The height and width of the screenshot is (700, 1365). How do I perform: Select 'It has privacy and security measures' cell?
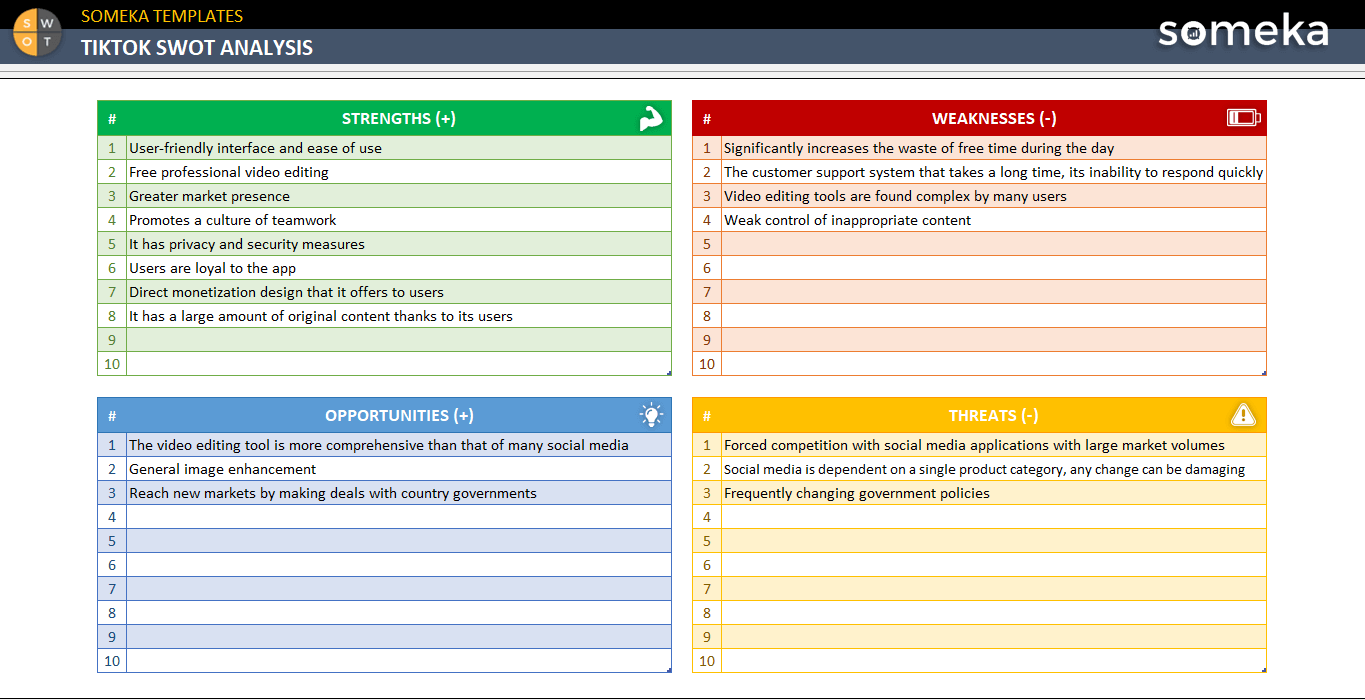(399, 244)
